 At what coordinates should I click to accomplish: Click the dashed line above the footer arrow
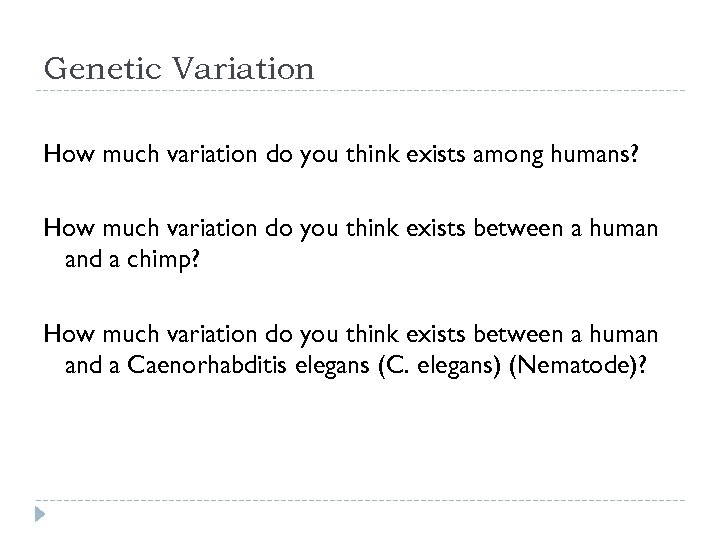pyautogui.click(x=360, y=500)
